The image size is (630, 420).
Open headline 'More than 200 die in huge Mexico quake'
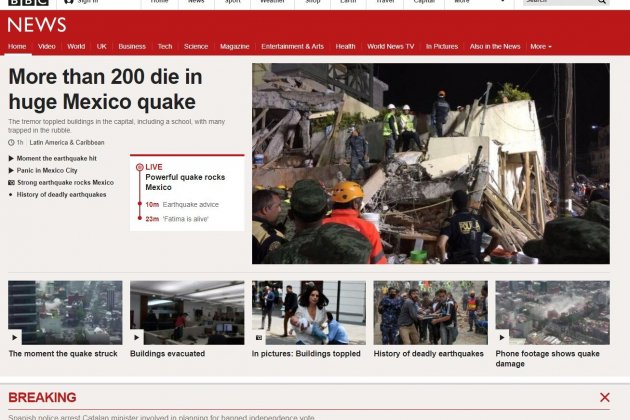[105, 89]
